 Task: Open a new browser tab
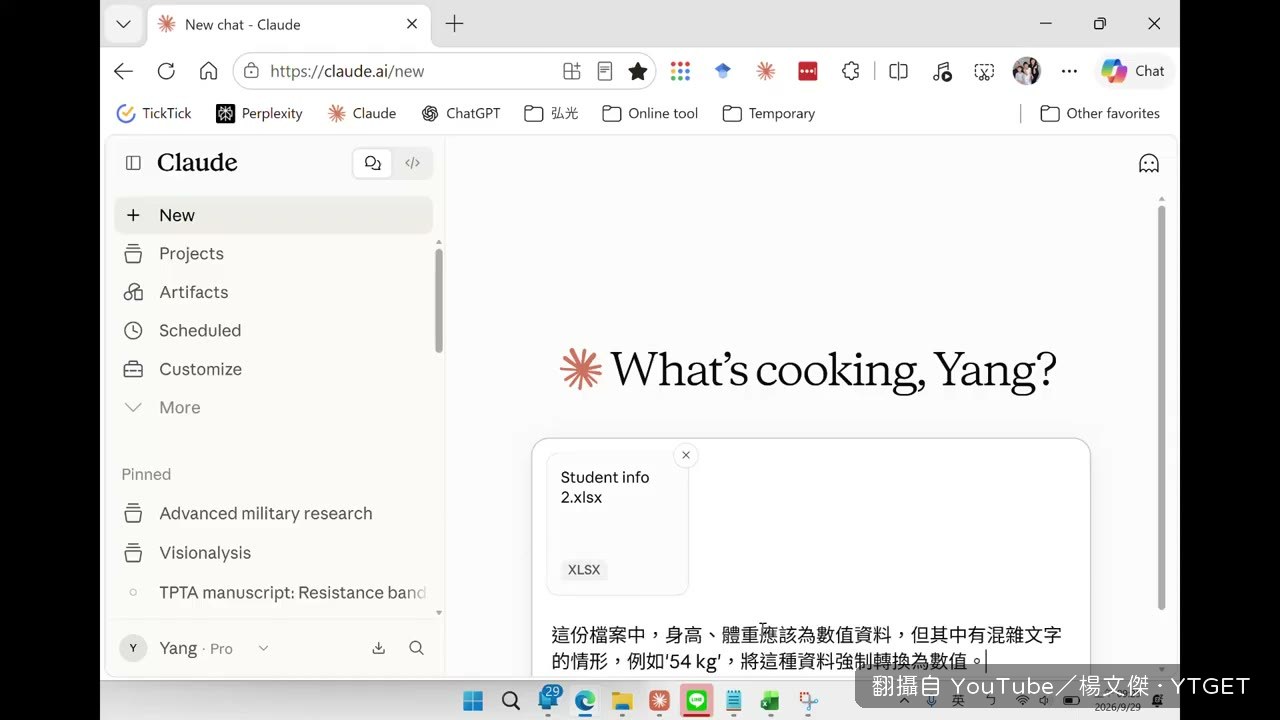(x=454, y=24)
